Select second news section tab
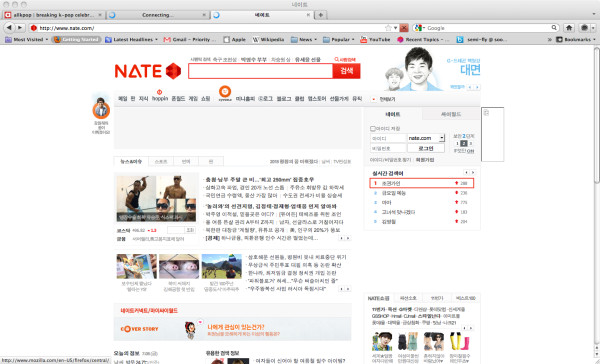This screenshot has height=364, width=600. 161,162
